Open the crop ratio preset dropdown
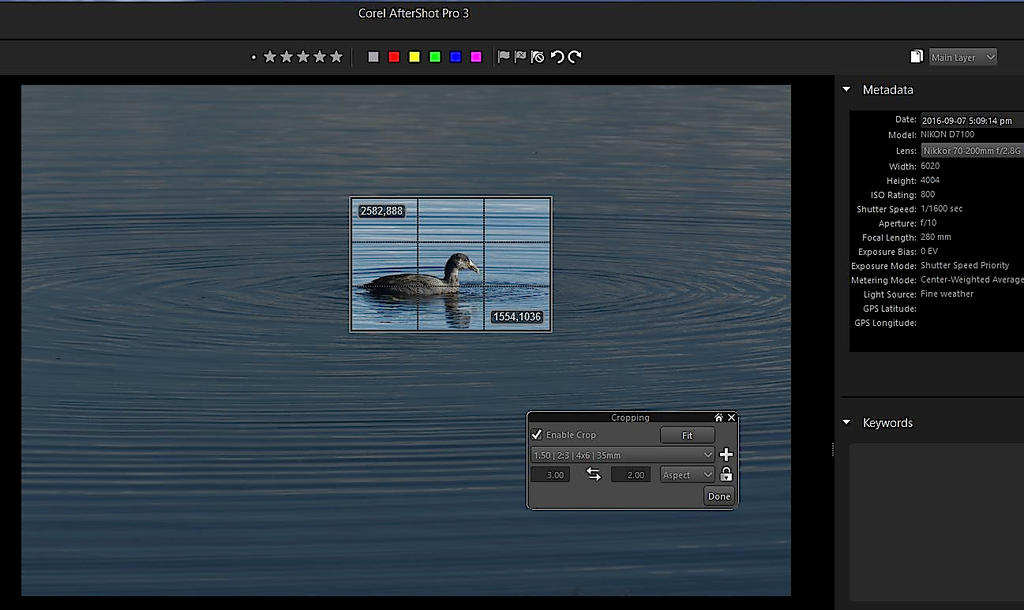1024x610 pixels. point(622,455)
